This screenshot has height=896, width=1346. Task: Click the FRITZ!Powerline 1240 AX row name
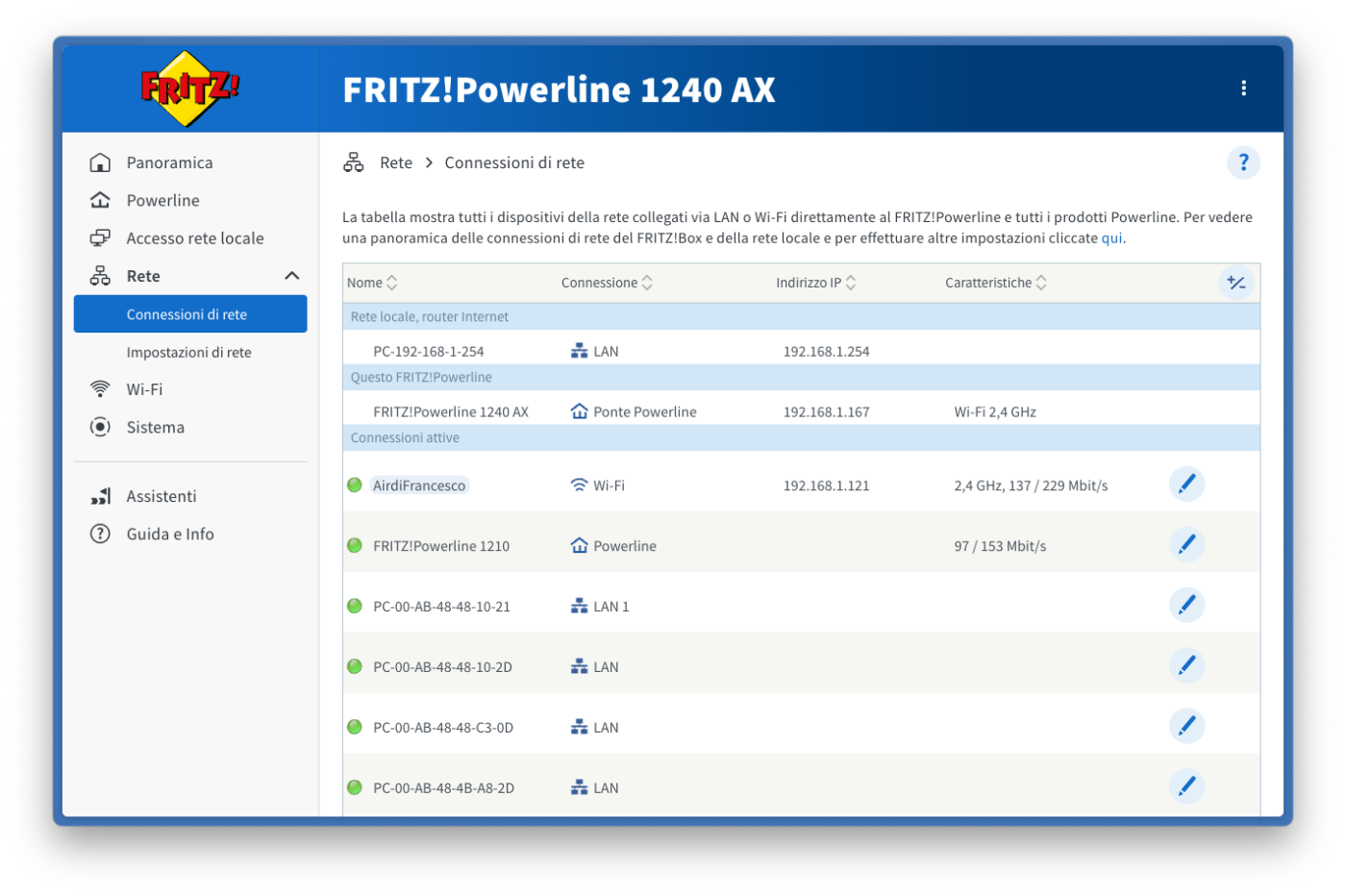click(x=451, y=411)
